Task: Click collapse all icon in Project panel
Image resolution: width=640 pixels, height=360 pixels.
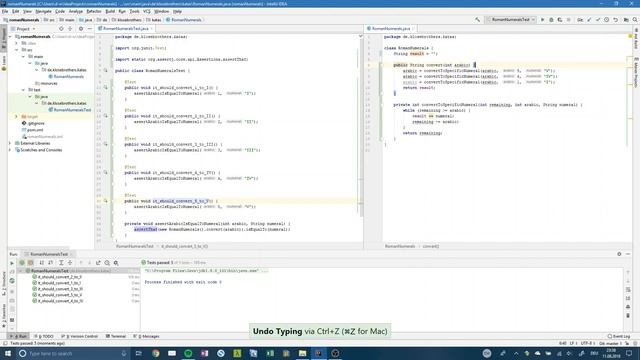Action: (70, 29)
